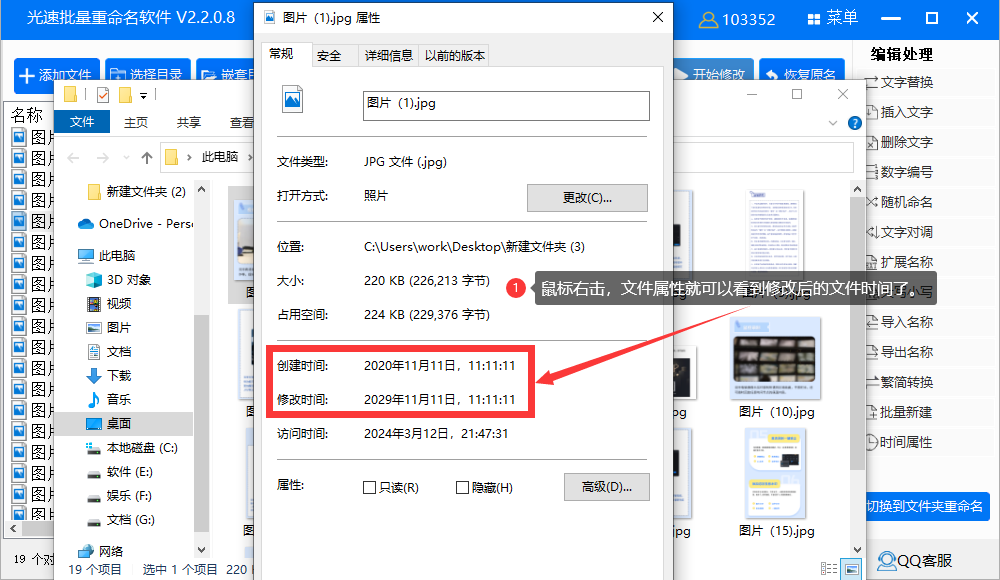
Task: Open 文档 folder in navigation tree
Action: 108,352
